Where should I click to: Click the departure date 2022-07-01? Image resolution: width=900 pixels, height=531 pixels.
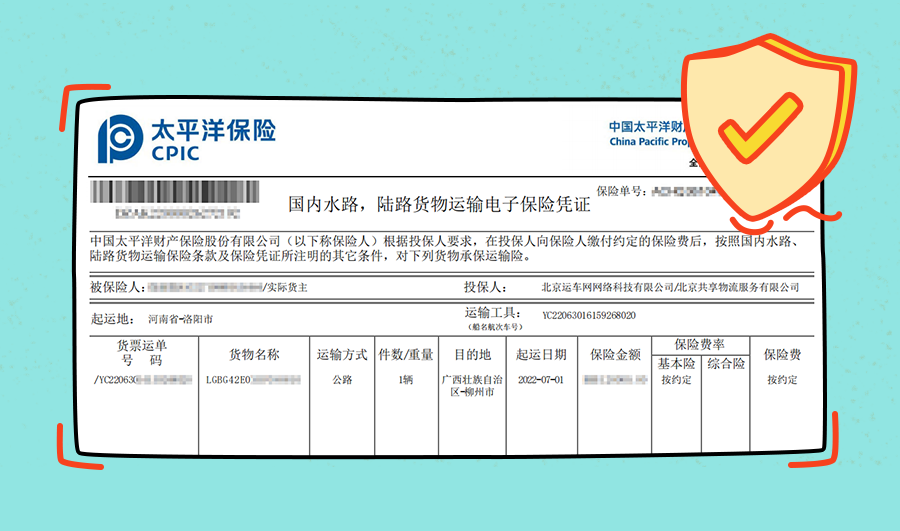click(541, 381)
